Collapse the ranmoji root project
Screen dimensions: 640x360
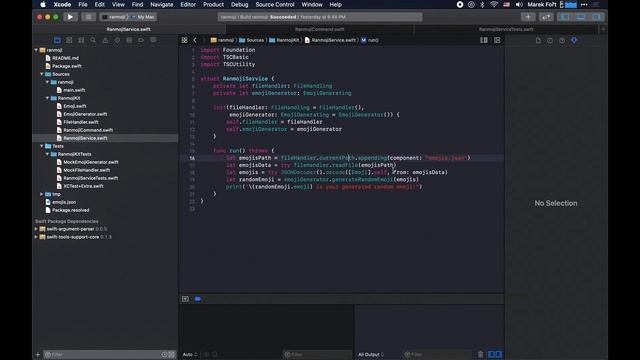click(36, 50)
